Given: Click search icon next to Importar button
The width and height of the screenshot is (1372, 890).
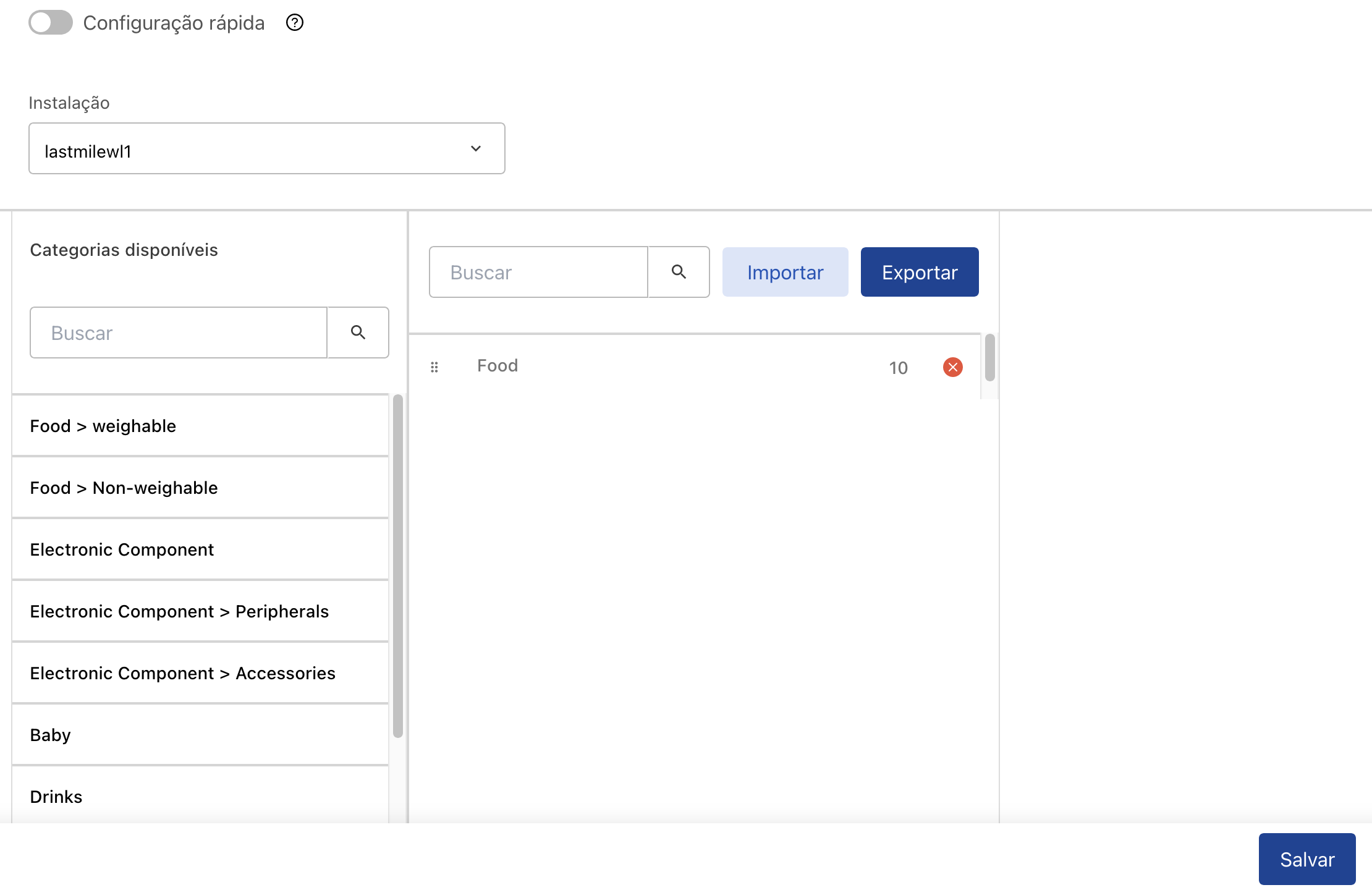Looking at the screenshot, I should click(679, 272).
